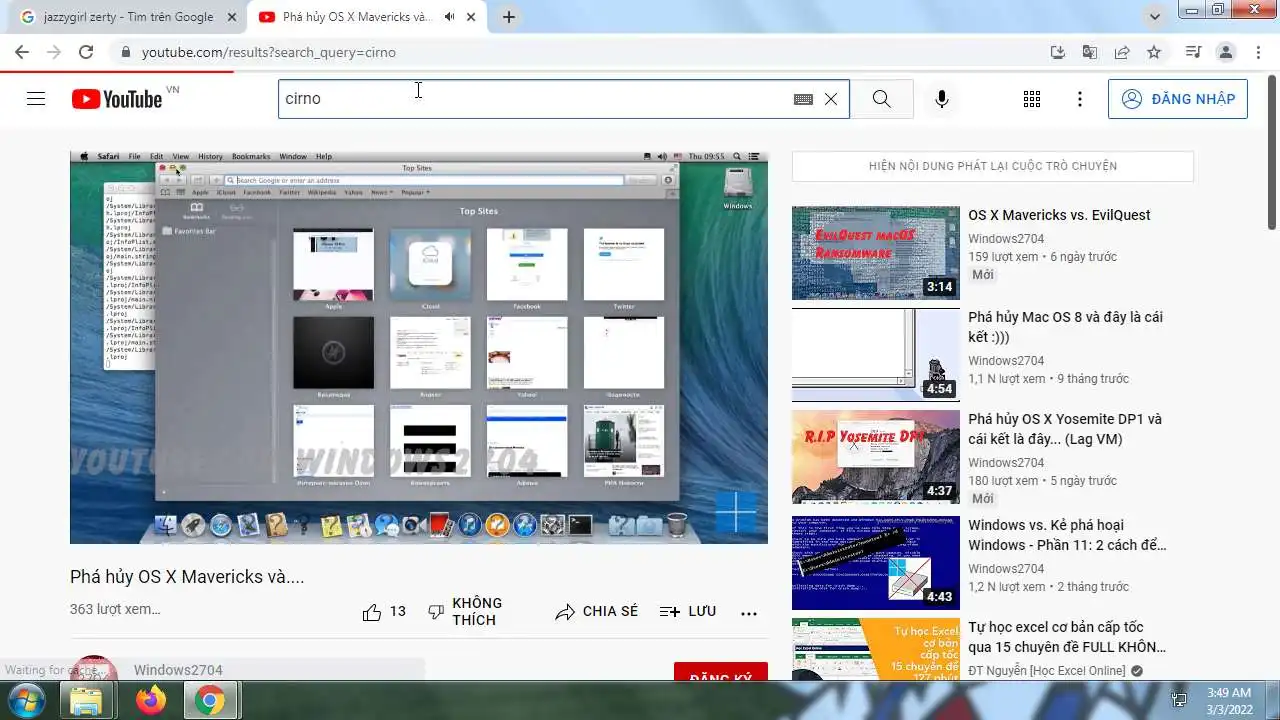The image size is (1280, 720).
Task: Open the YouTube apps grid
Action: pyautogui.click(x=1032, y=99)
